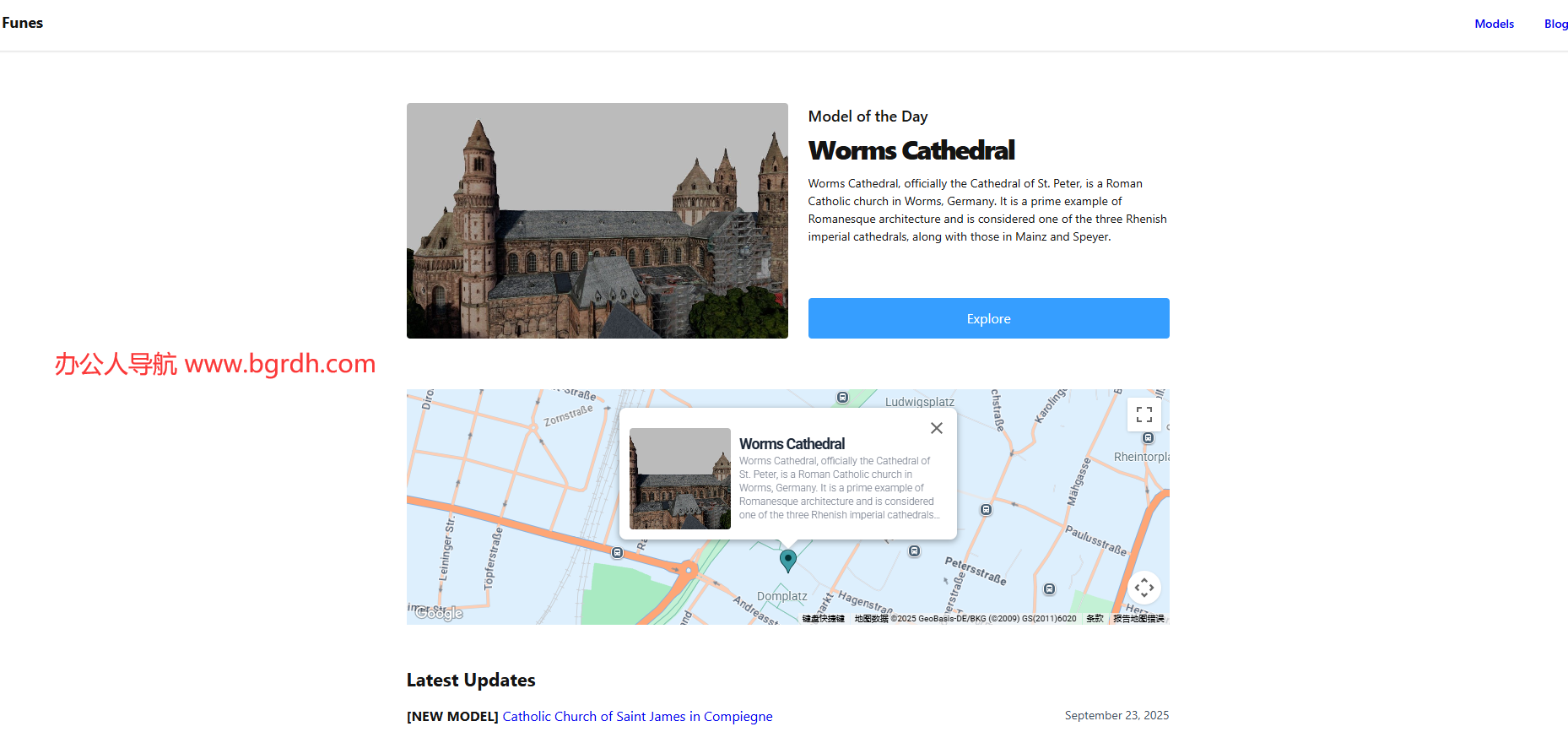Toggle fullscreen view of the map
The width and height of the screenshot is (1568, 732).
coord(1144,415)
